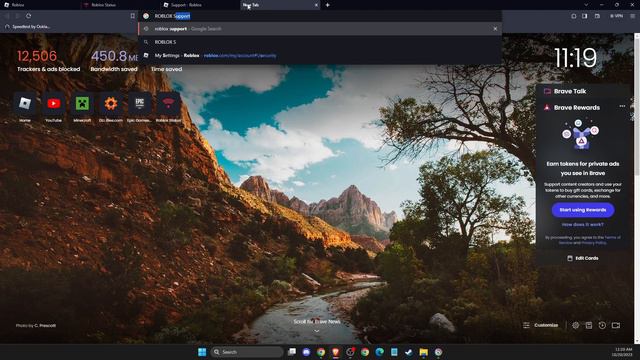
Task: Open 'How does it work?' link
Action: pyautogui.click(x=582, y=224)
